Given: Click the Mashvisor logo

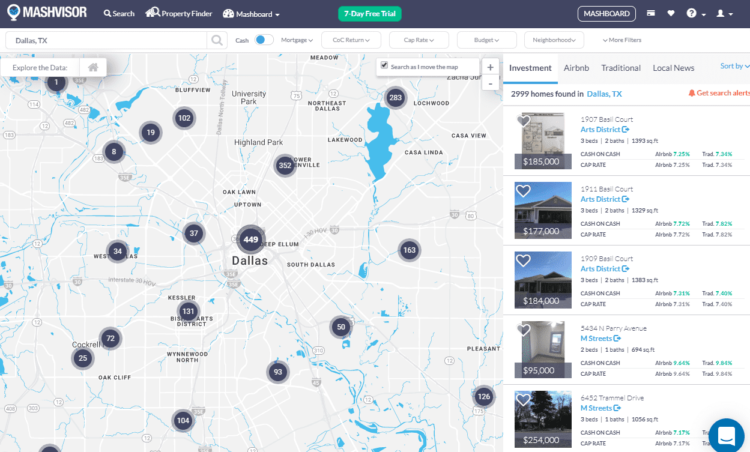Looking at the screenshot, I should [47, 12].
